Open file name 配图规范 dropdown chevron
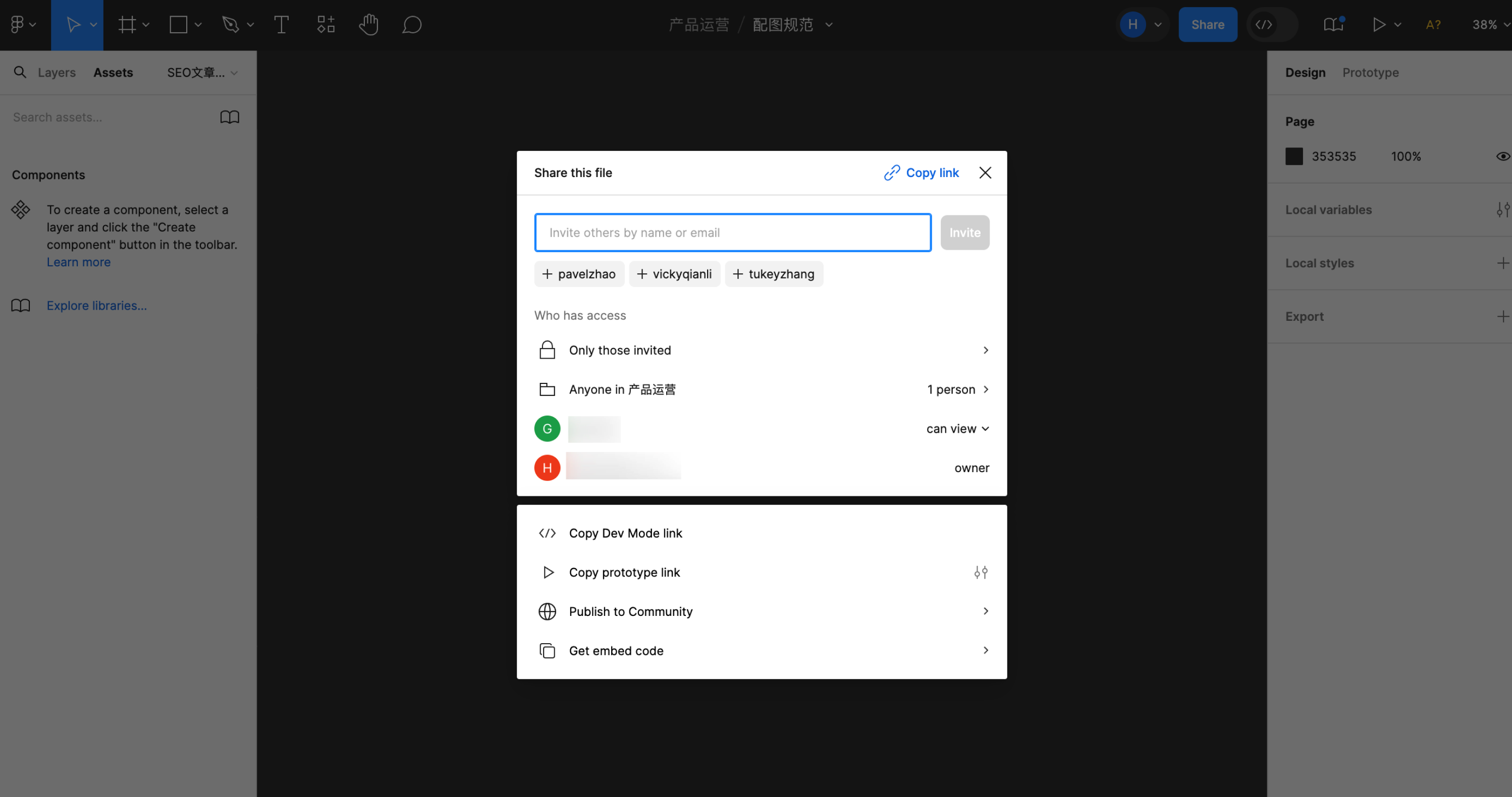Screen dimensions: 1512x797 click(x=829, y=25)
